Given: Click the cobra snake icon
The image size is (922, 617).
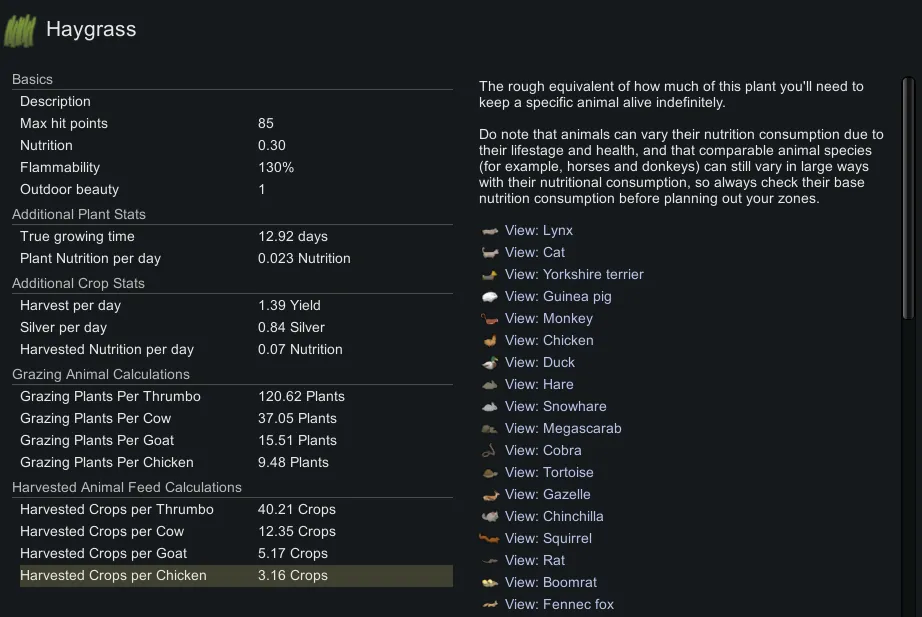Looking at the screenshot, I should (490, 451).
